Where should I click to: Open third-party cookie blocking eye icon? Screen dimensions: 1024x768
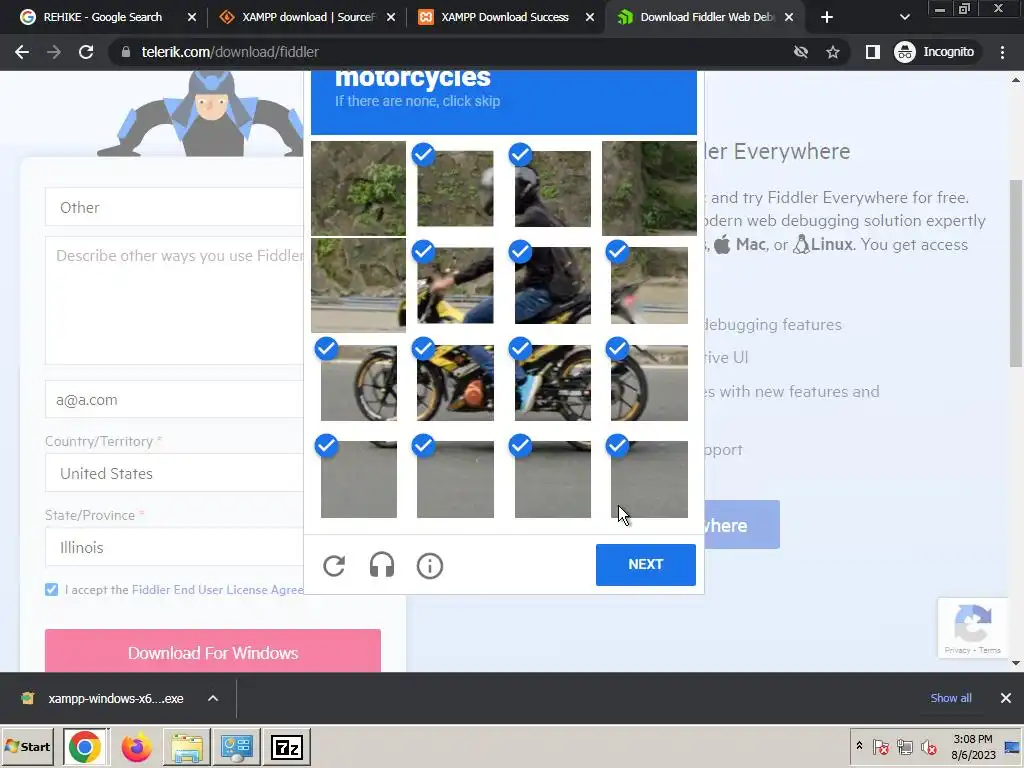click(x=801, y=52)
